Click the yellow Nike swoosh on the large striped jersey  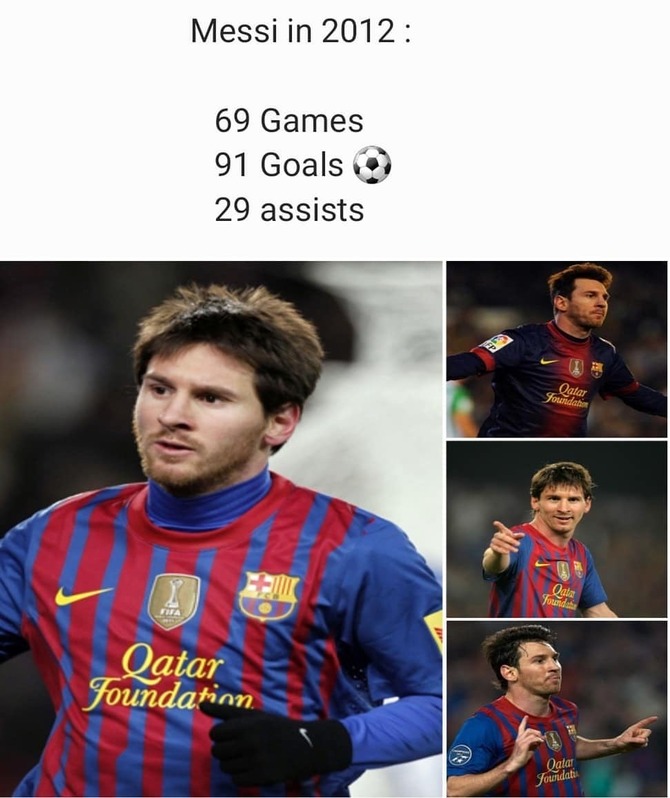(83, 595)
